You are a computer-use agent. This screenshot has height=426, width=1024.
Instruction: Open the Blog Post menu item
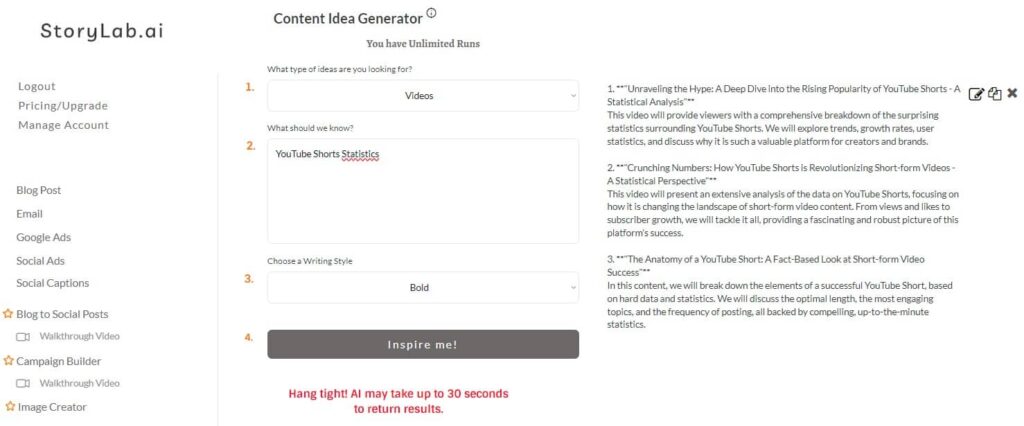pyautogui.click(x=39, y=190)
